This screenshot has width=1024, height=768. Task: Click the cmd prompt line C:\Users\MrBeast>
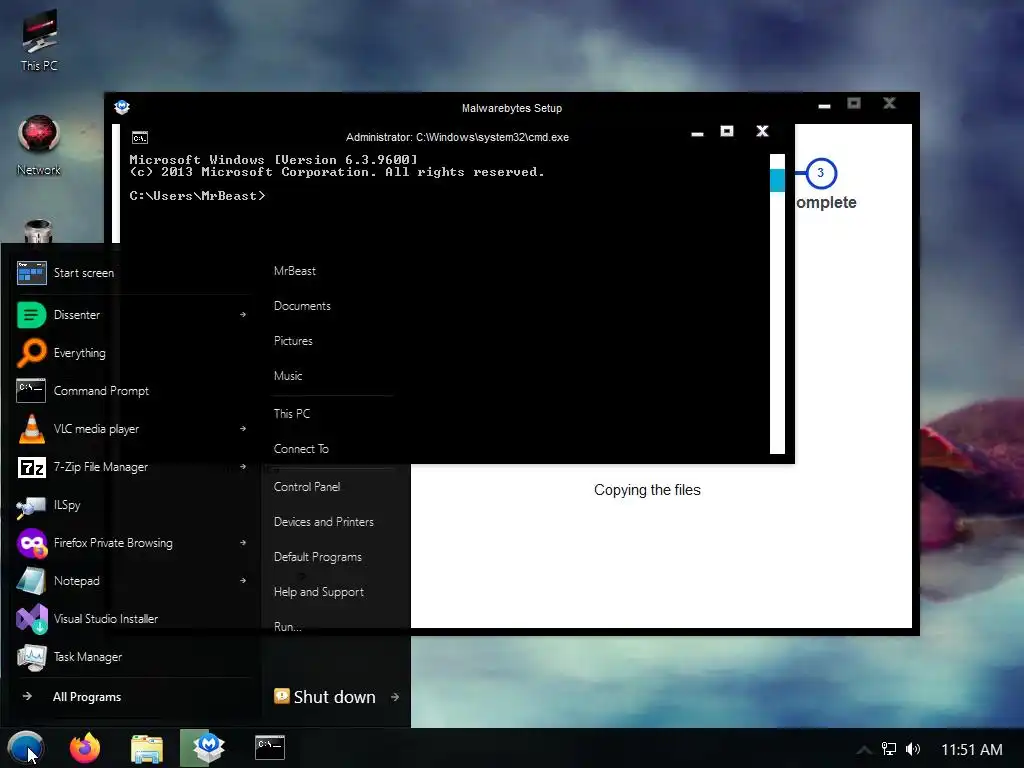(197, 196)
